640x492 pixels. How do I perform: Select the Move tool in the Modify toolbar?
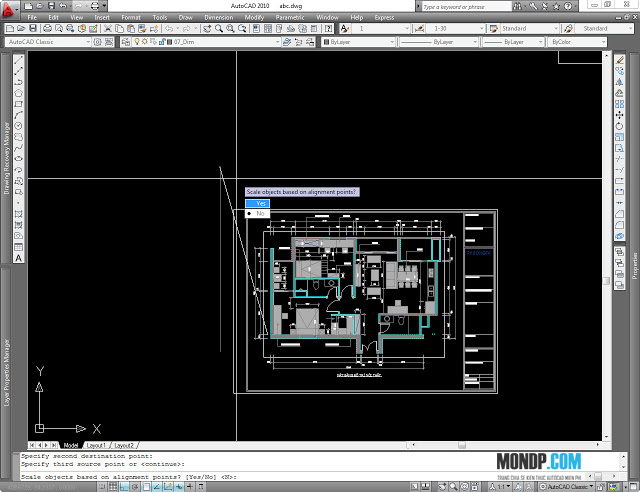(x=620, y=115)
